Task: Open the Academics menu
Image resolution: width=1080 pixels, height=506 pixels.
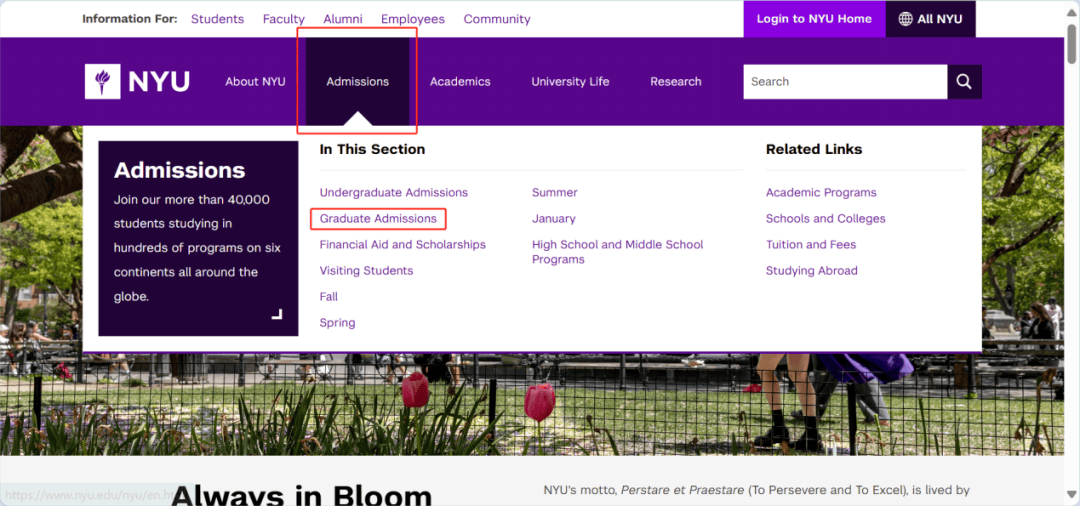Action: [460, 82]
